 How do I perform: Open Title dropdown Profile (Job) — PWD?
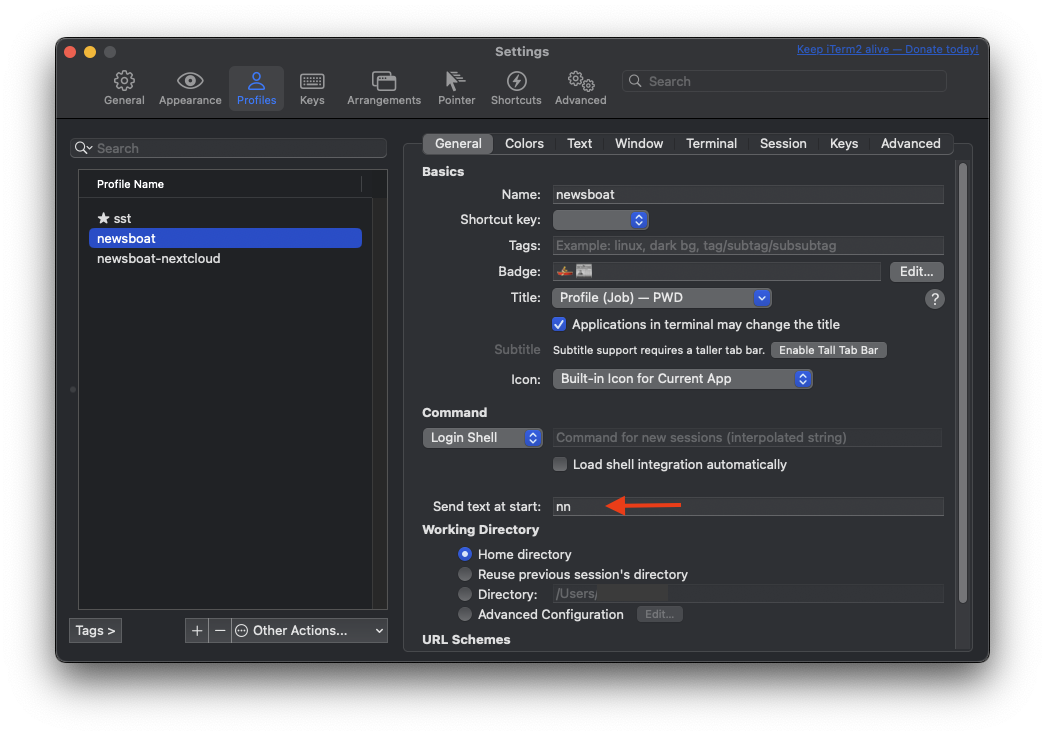click(662, 298)
